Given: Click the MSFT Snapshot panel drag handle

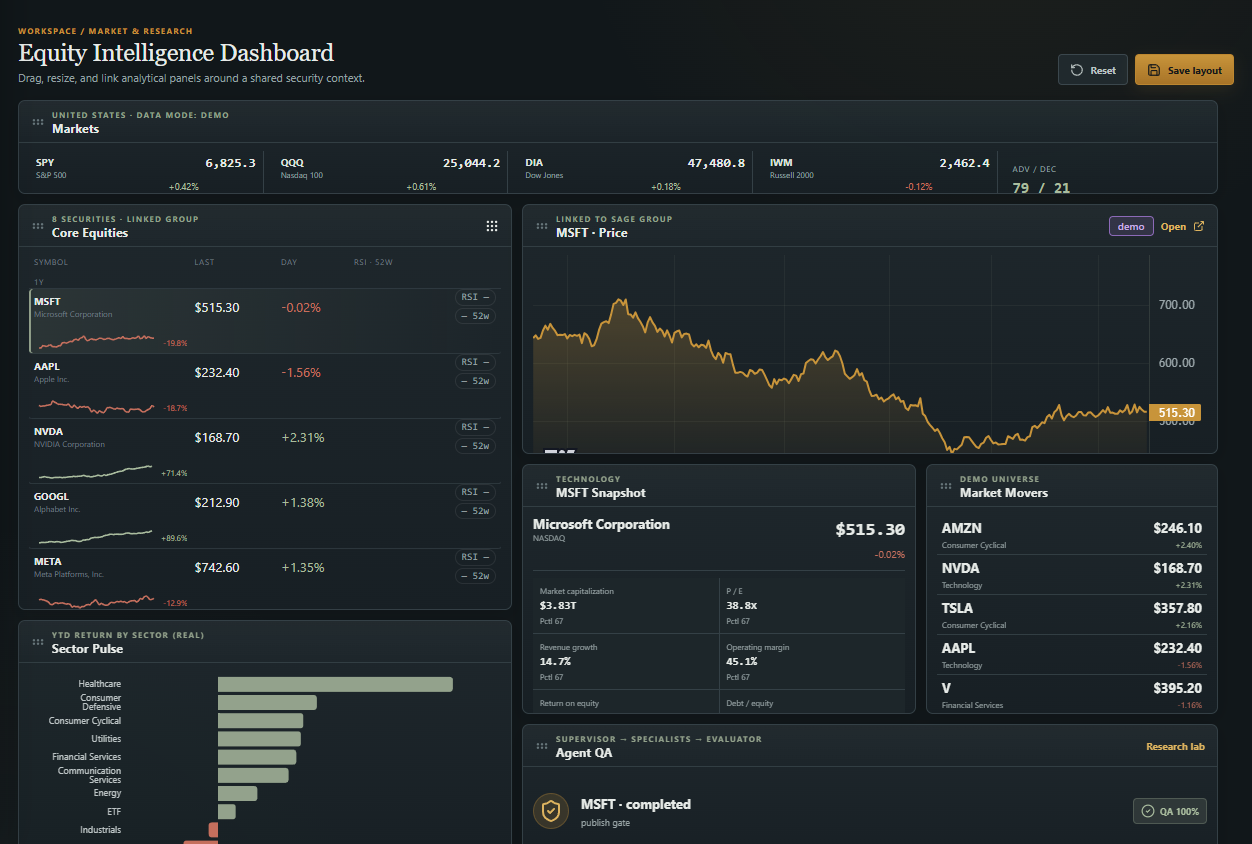Looking at the screenshot, I should [x=542, y=486].
